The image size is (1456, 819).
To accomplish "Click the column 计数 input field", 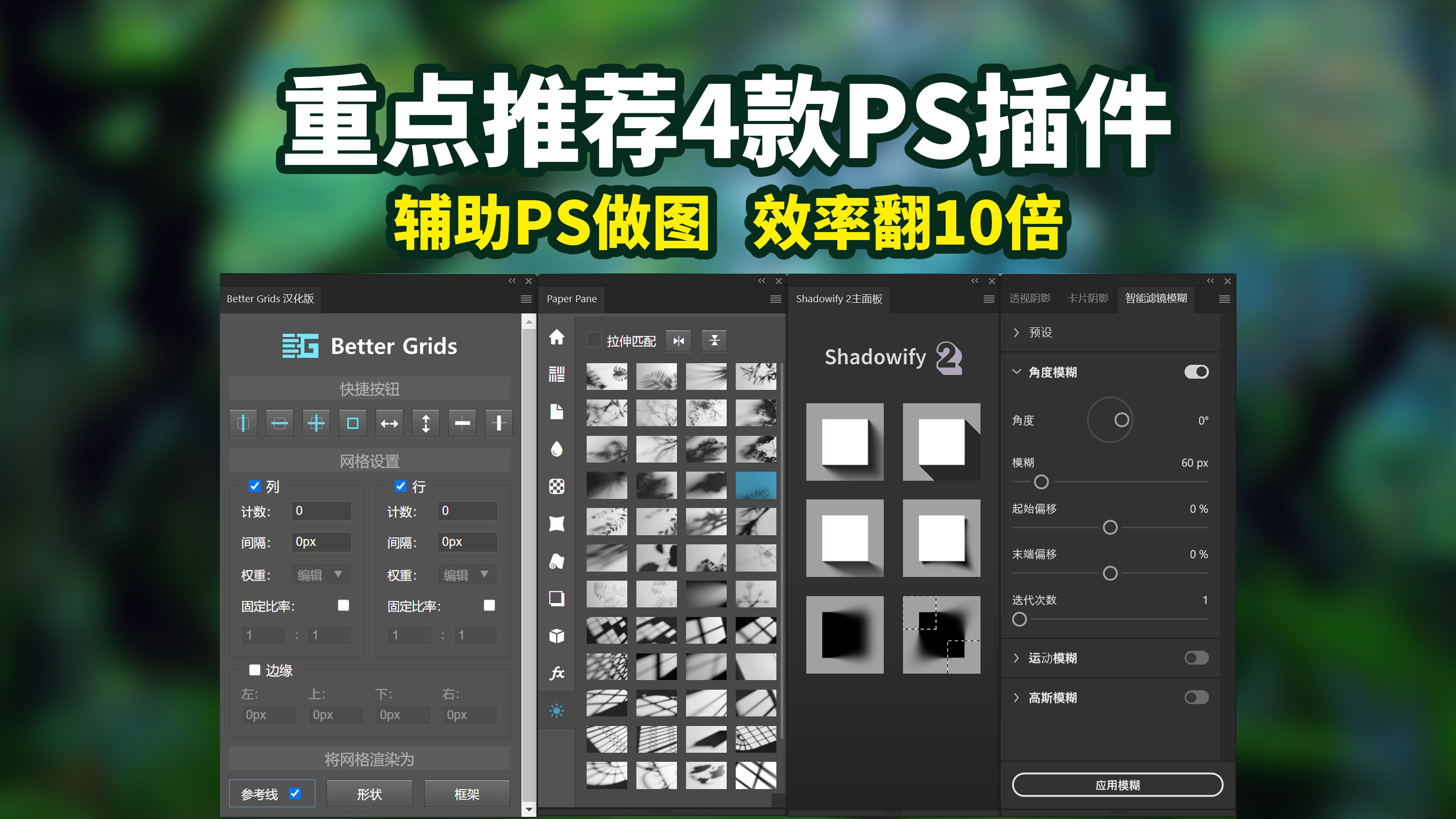I will click(x=321, y=510).
